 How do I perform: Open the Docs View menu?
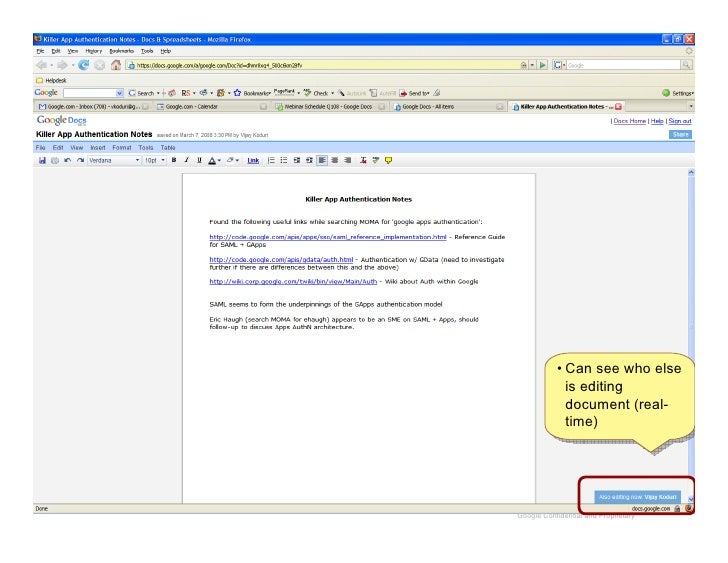coord(77,148)
